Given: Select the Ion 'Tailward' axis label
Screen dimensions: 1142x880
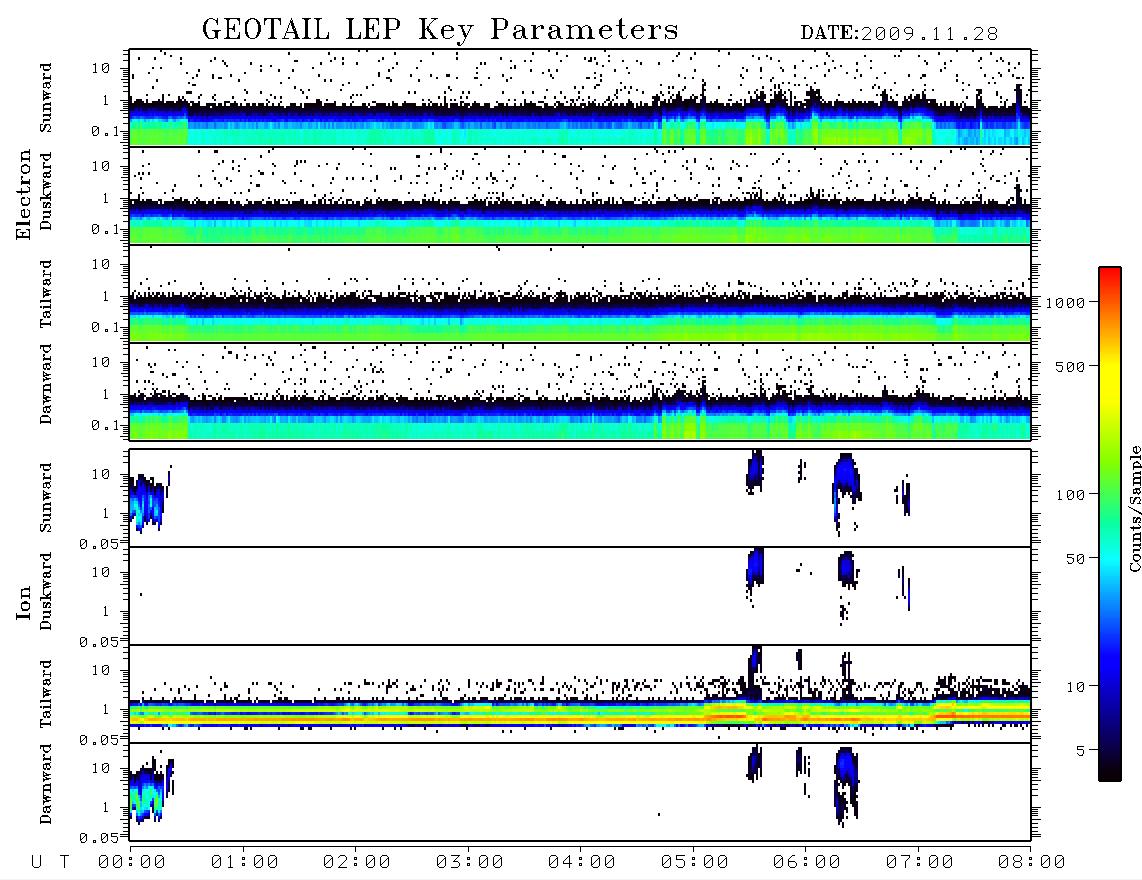Looking at the screenshot, I should point(46,694).
